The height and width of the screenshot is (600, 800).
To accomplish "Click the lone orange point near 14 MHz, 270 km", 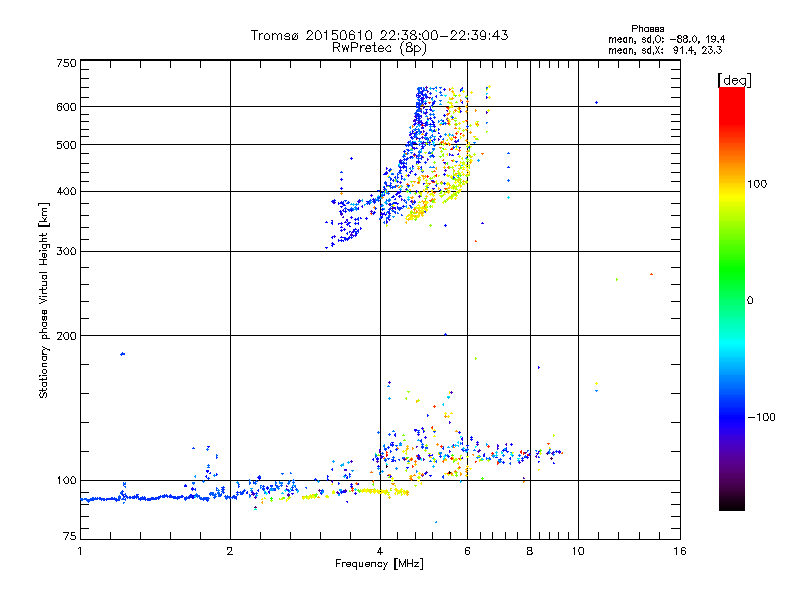I will pos(652,274).
